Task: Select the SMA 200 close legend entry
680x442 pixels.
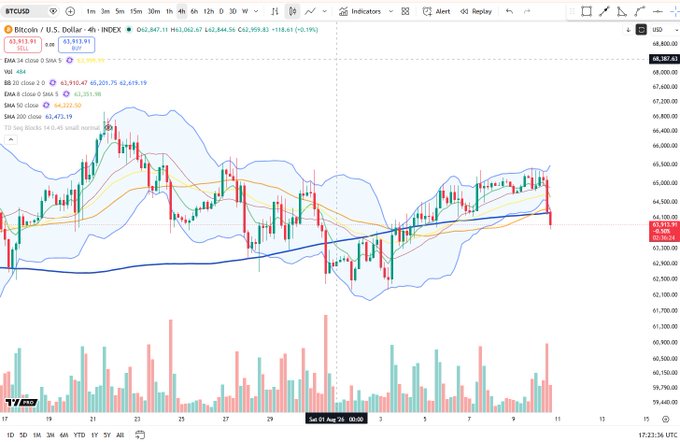Action: click(38, 116)
